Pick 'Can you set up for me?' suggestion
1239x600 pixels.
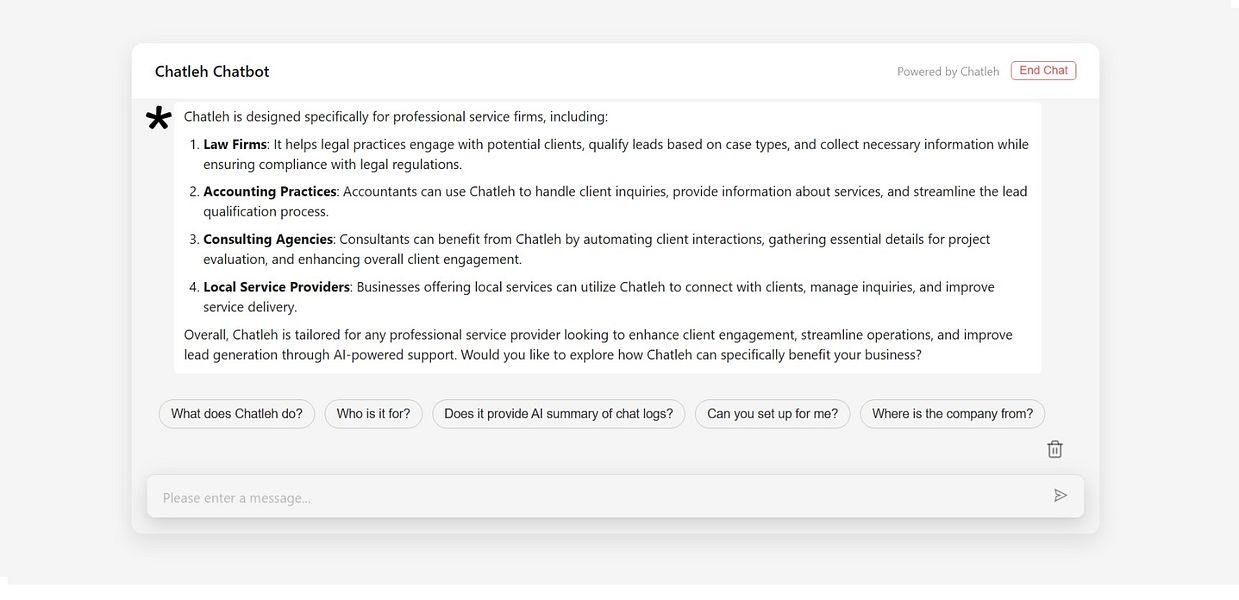[773, 414]
